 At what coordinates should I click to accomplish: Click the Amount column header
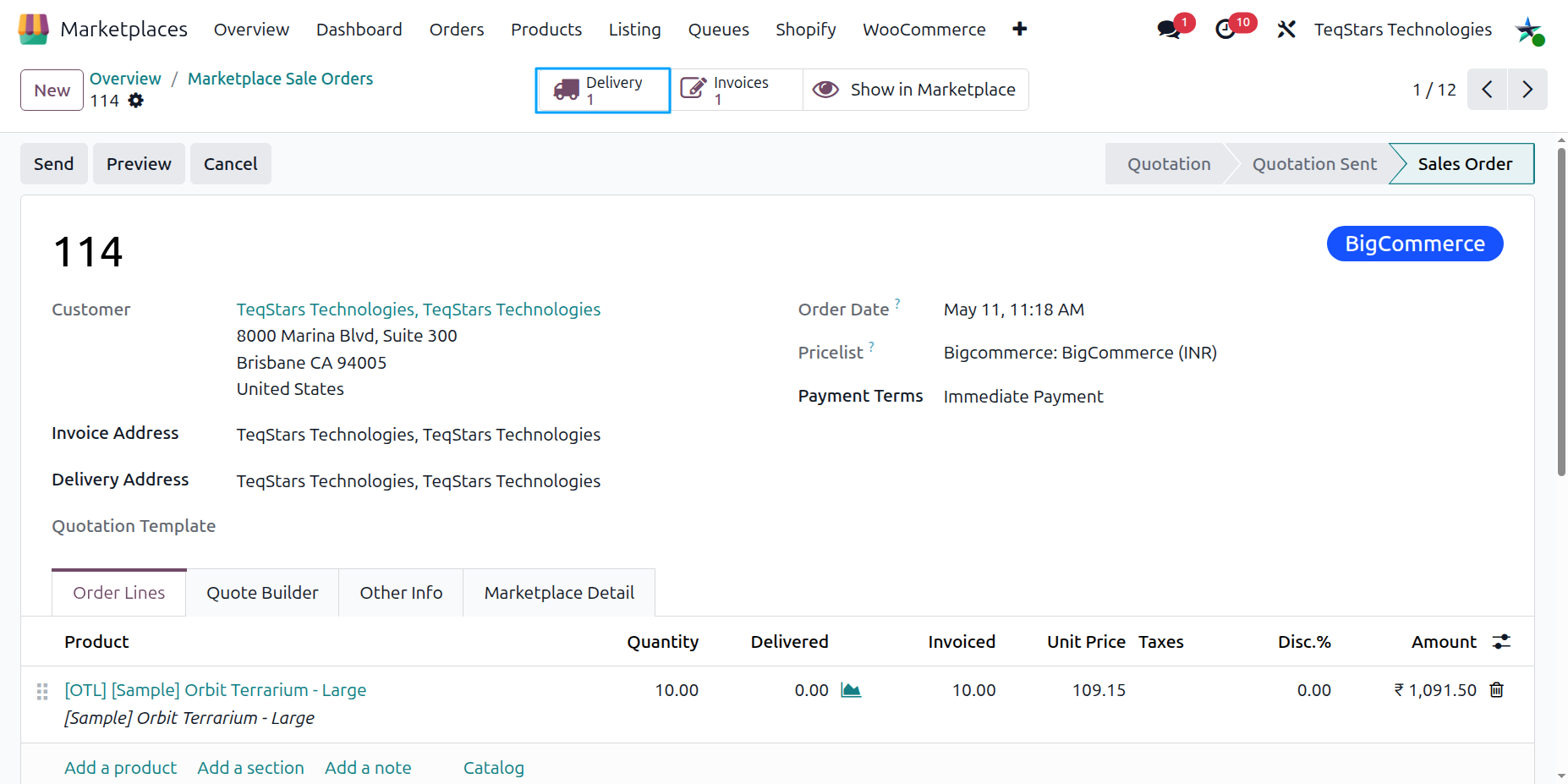[1444, 642]
